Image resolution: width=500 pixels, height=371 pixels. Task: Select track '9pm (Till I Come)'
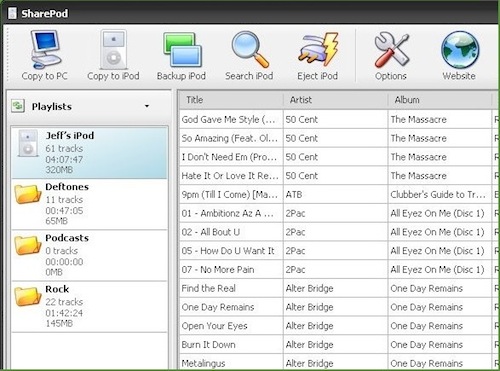click(230, 194)
